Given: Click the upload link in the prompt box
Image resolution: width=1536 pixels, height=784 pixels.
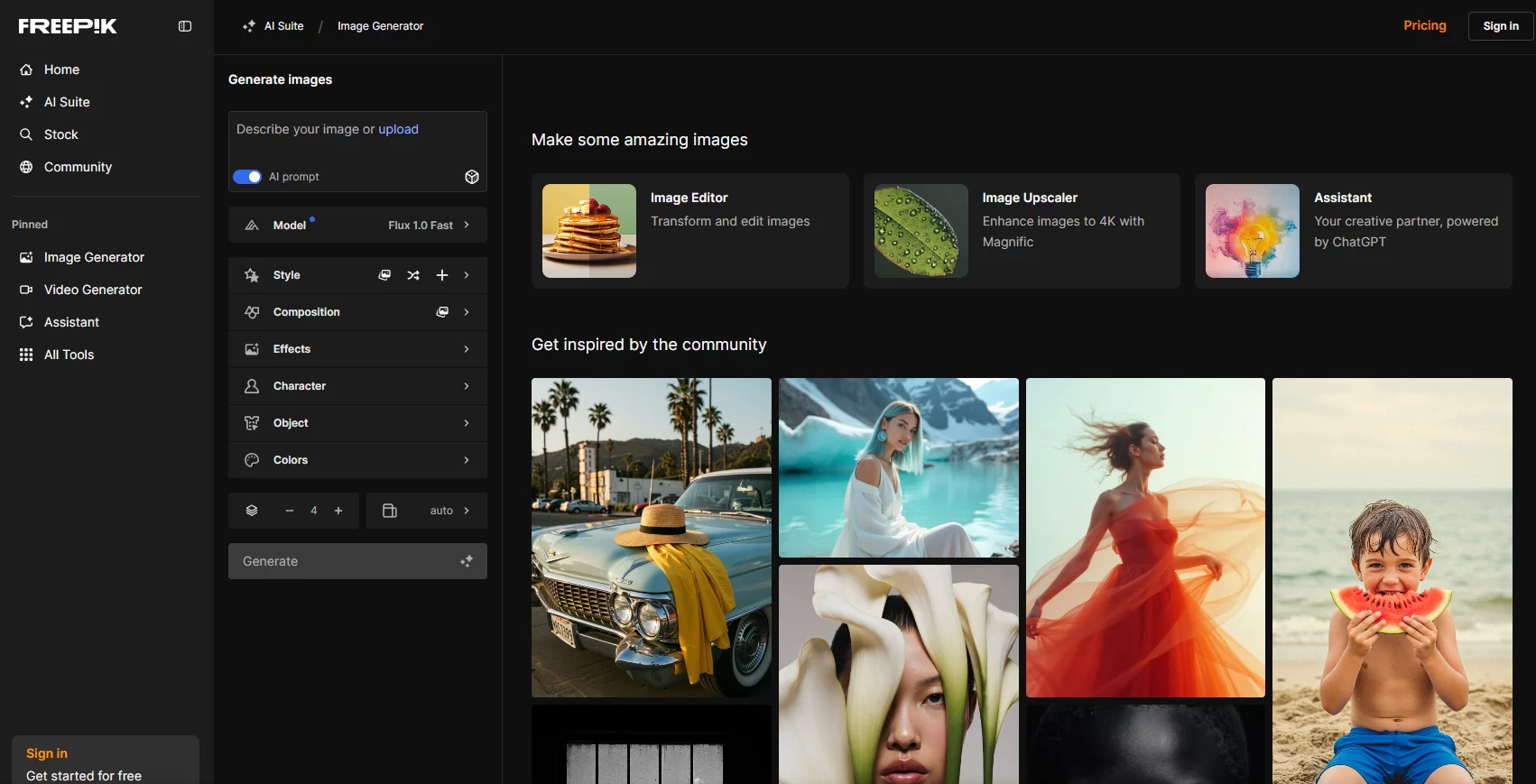Looking at the screenshot, I should [x=398, y=129].
